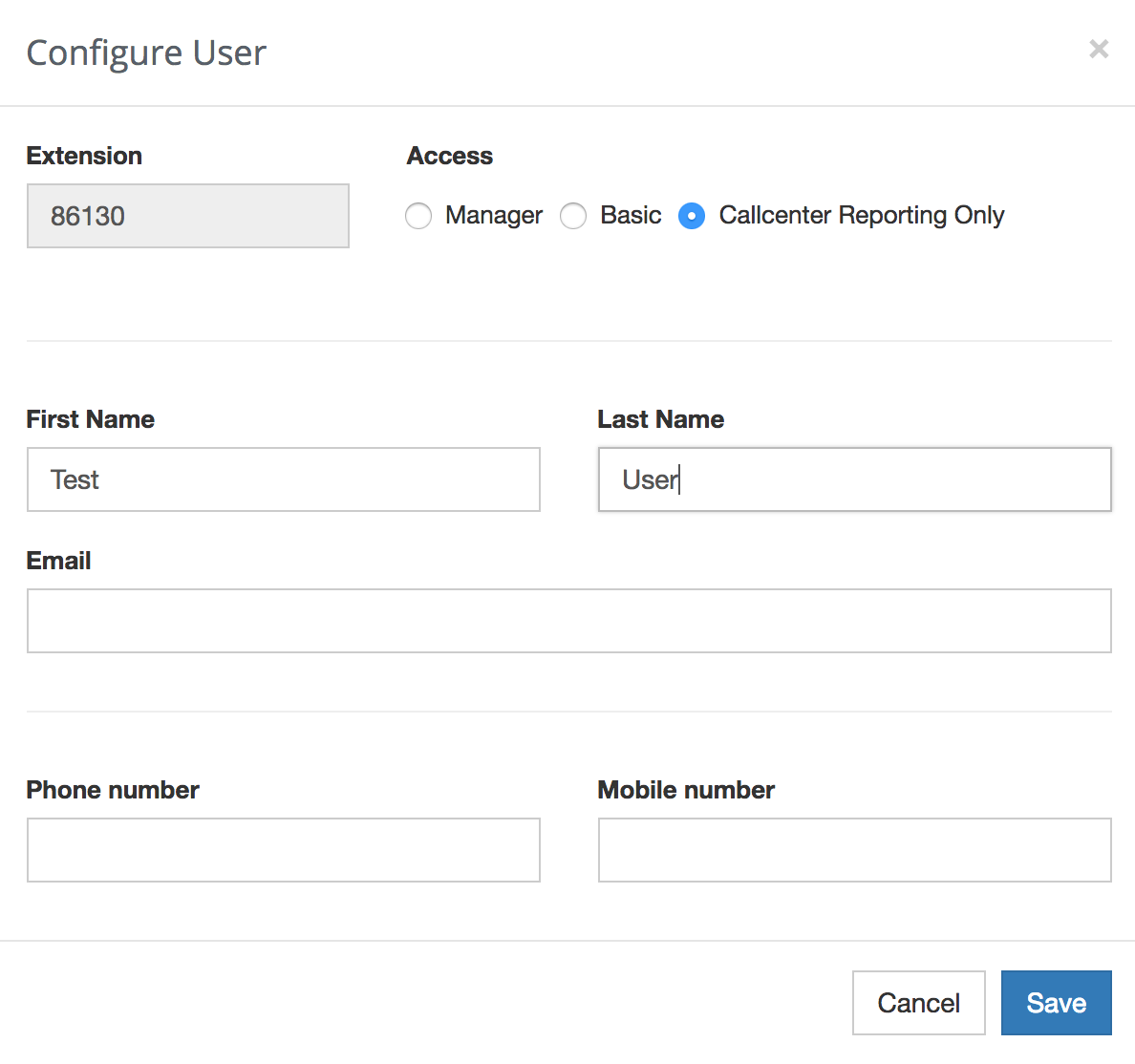Save the user configuration
1135x1064 pixels.
click(x=1056, y=1003)
